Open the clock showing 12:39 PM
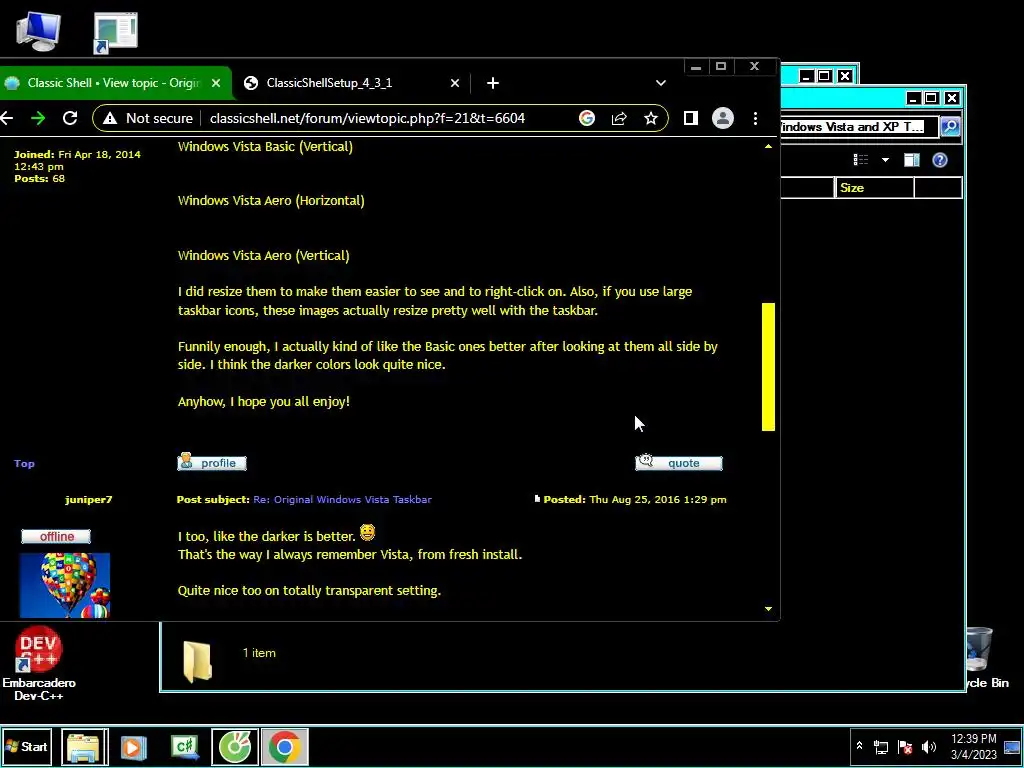Screen dimensions: 1024x768 click(x=974, y=746)
